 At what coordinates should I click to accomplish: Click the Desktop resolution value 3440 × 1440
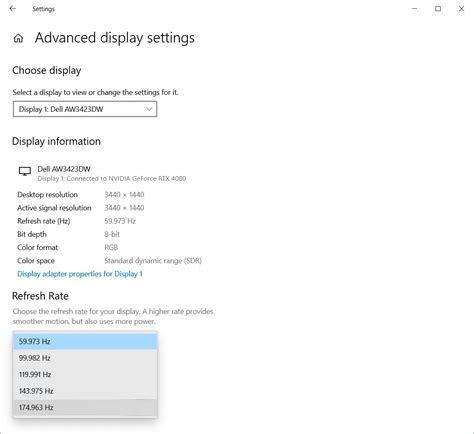(x=124, y=195)
